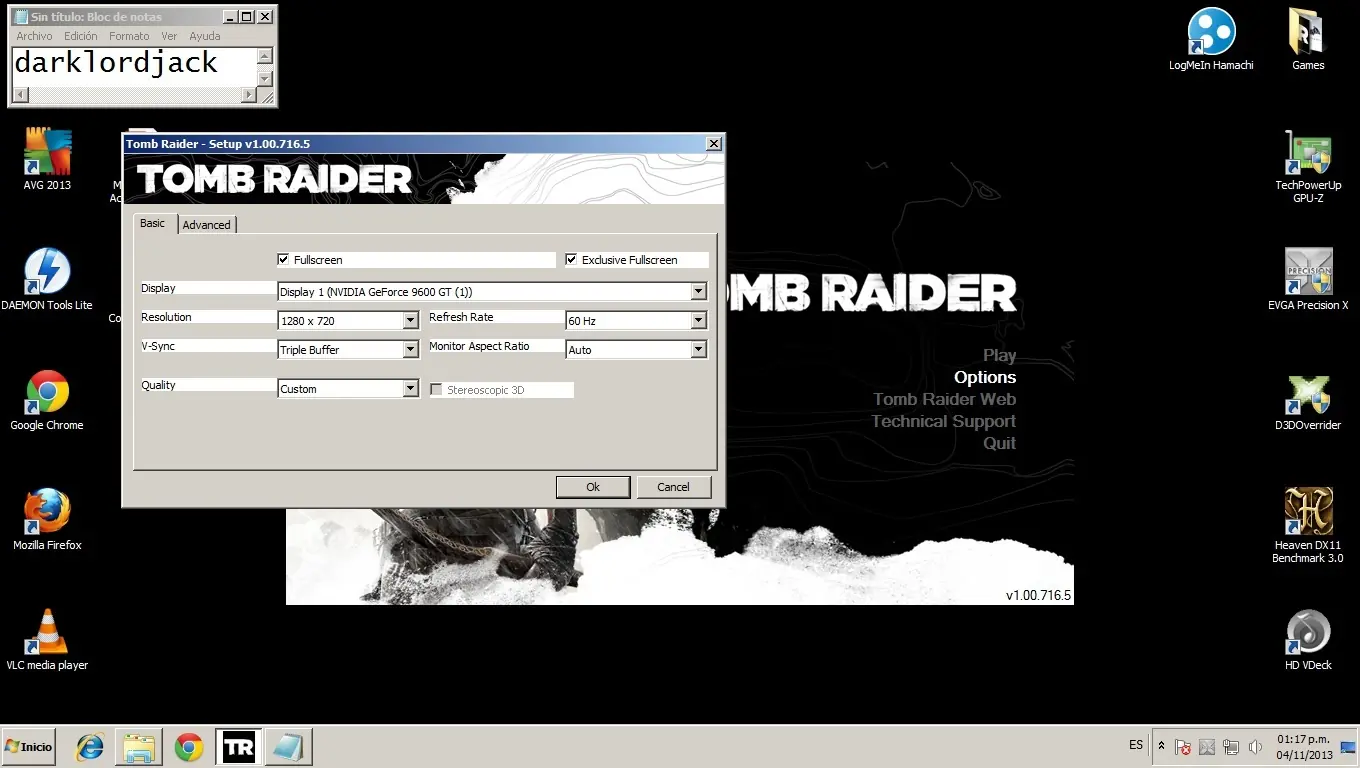Click in the Notepad text area

(134, 67)
